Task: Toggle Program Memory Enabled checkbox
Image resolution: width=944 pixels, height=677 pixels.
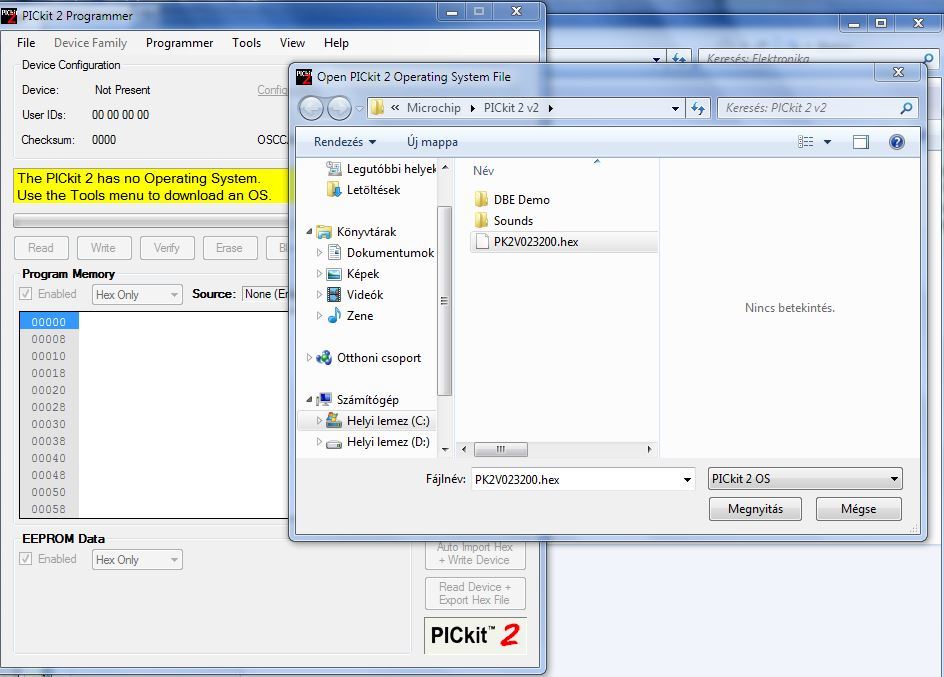Action: [25, 294]
